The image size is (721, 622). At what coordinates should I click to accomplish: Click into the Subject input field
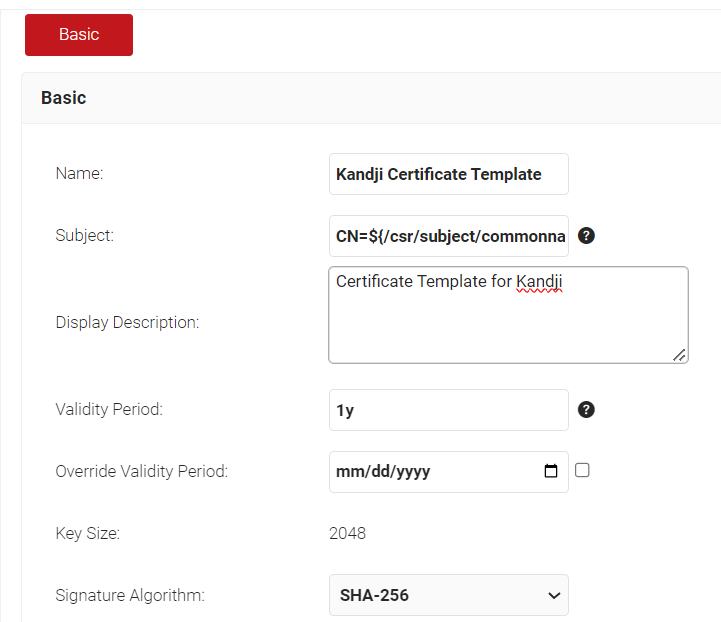(x=448, y=236)
